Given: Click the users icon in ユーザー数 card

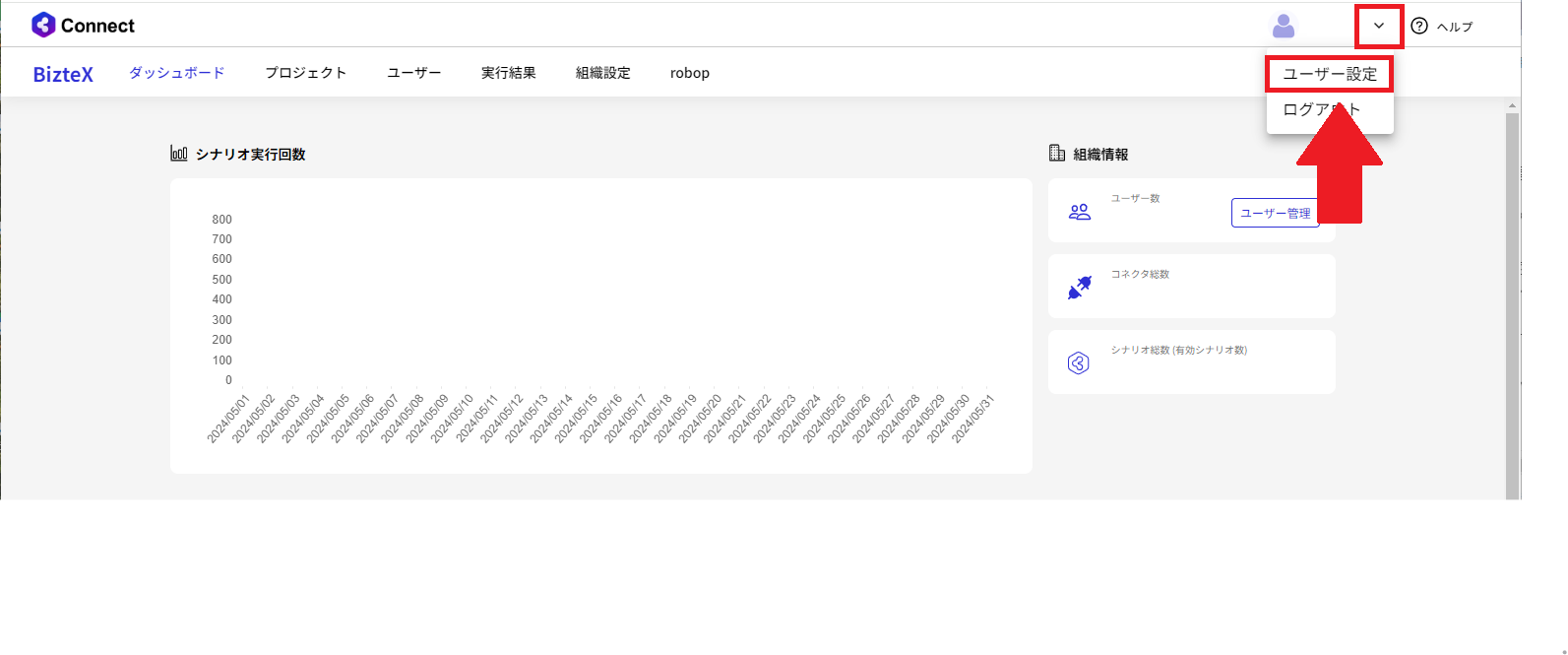Looking at the screenshot, I should (x=1080, y=212).
